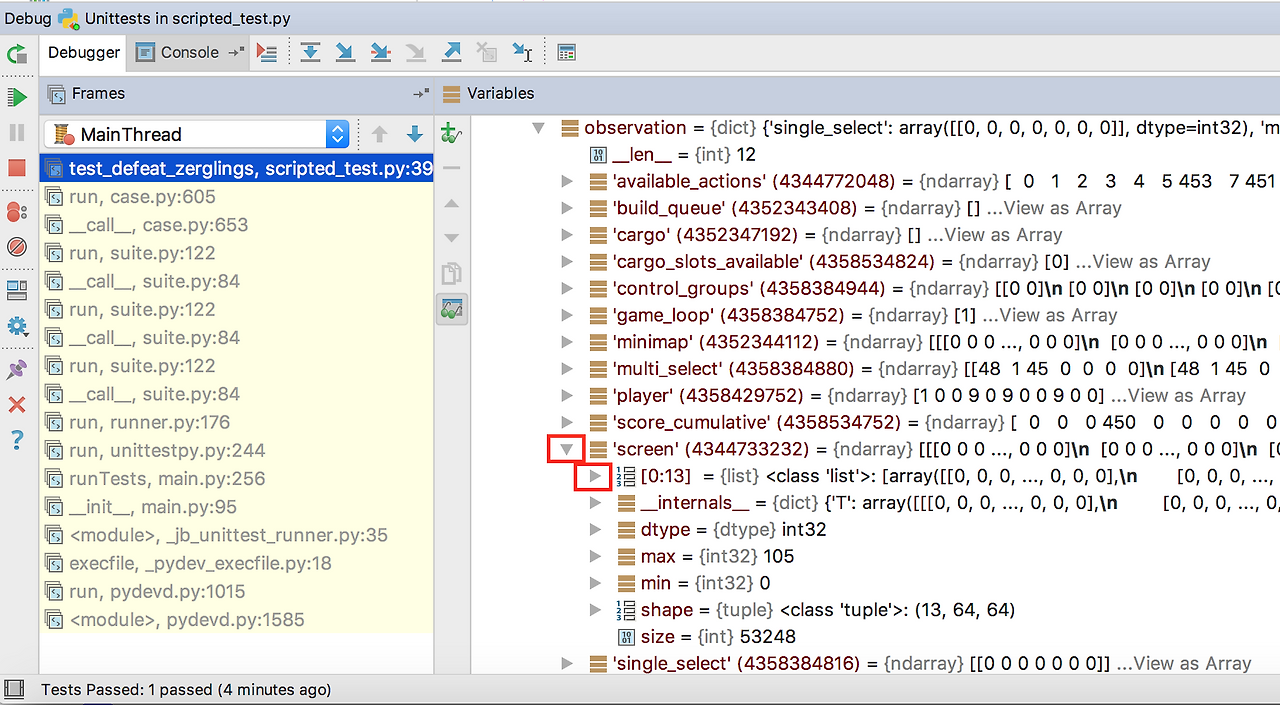The image size is (1280, 705).
Task: Rerun the Unittests debug session
Action: coord(17,54)
